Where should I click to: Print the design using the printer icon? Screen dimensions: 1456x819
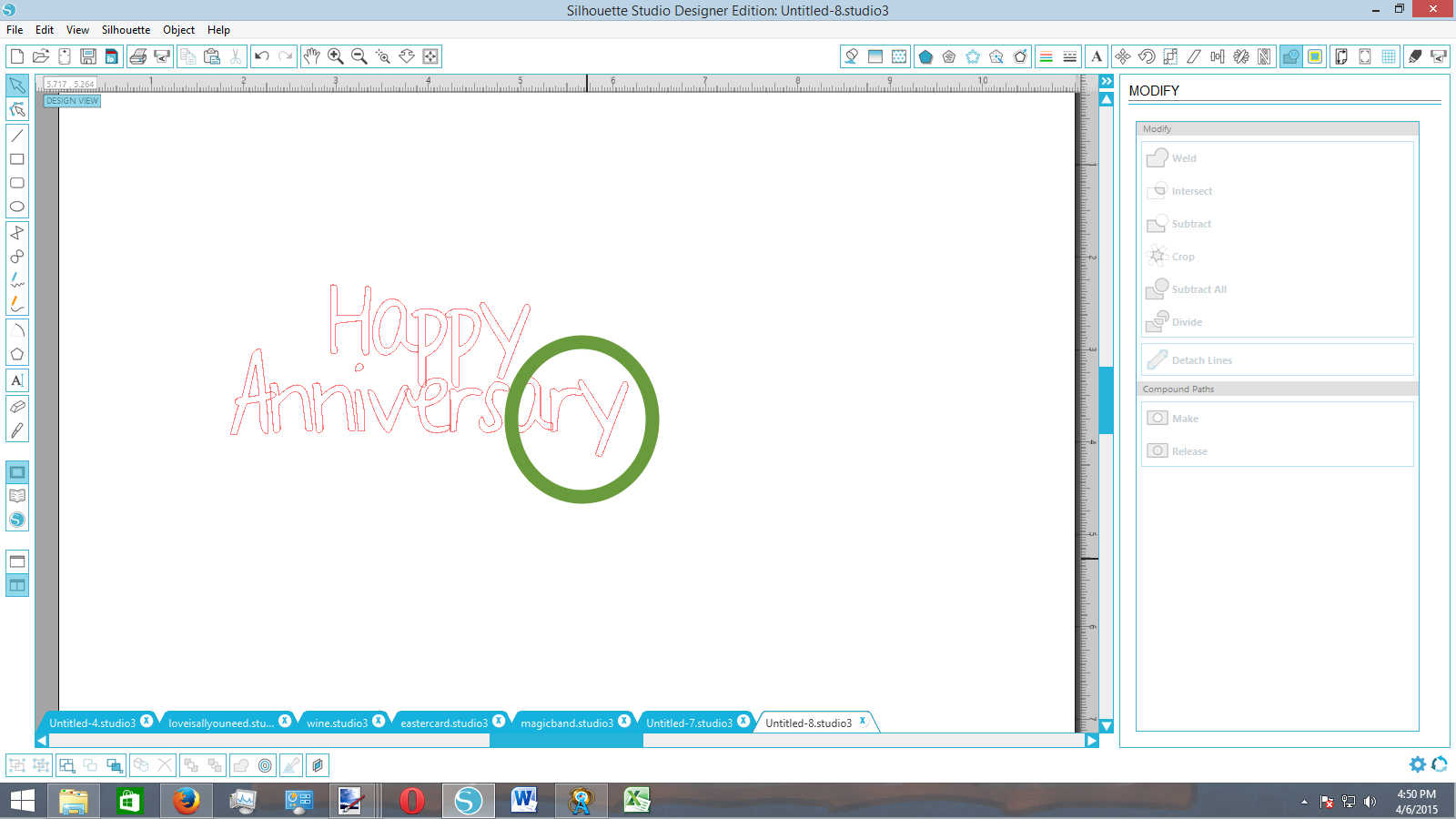click(x=138, y=56)
